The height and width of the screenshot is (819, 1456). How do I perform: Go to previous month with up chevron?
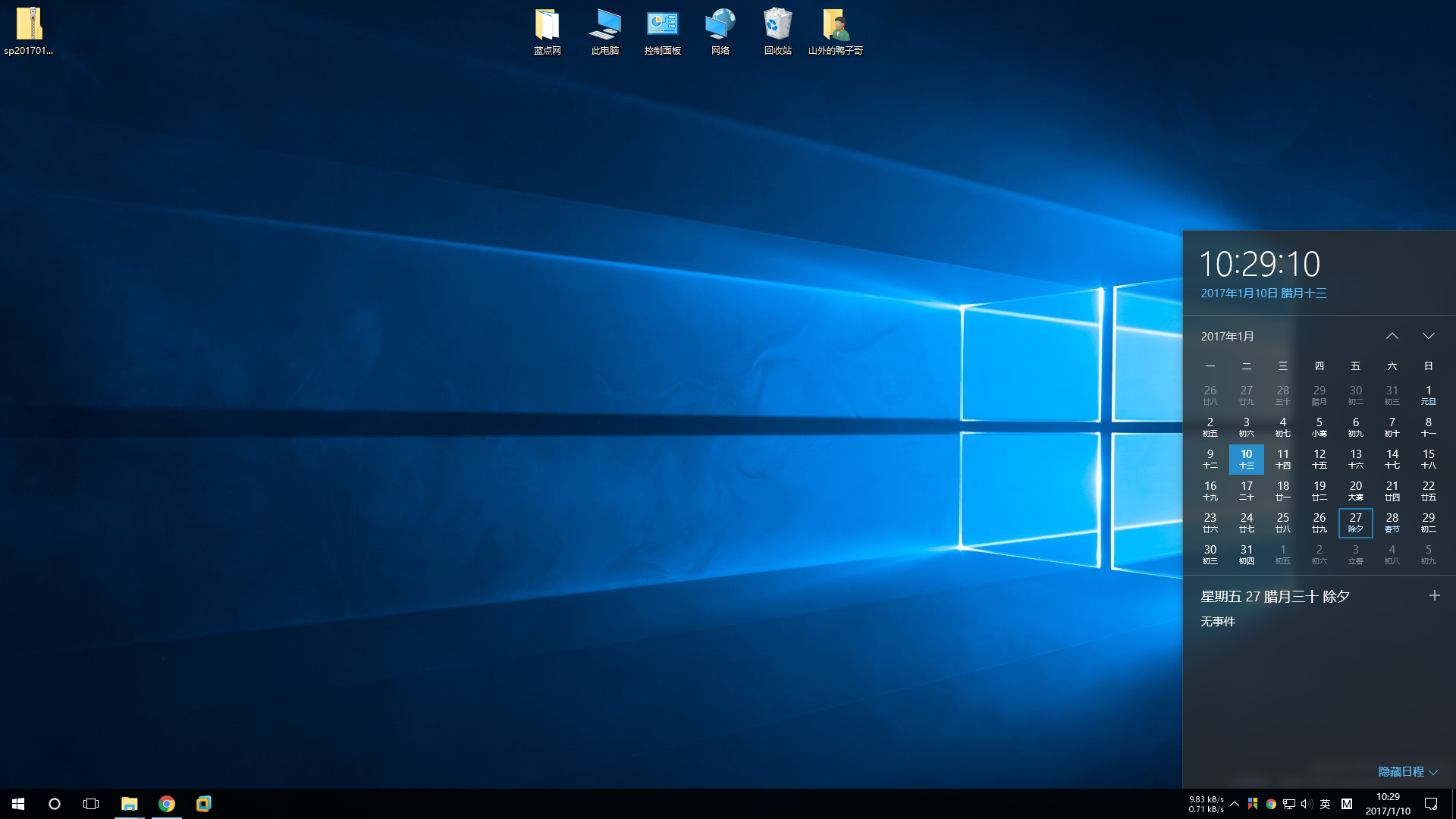(1392, 336)
